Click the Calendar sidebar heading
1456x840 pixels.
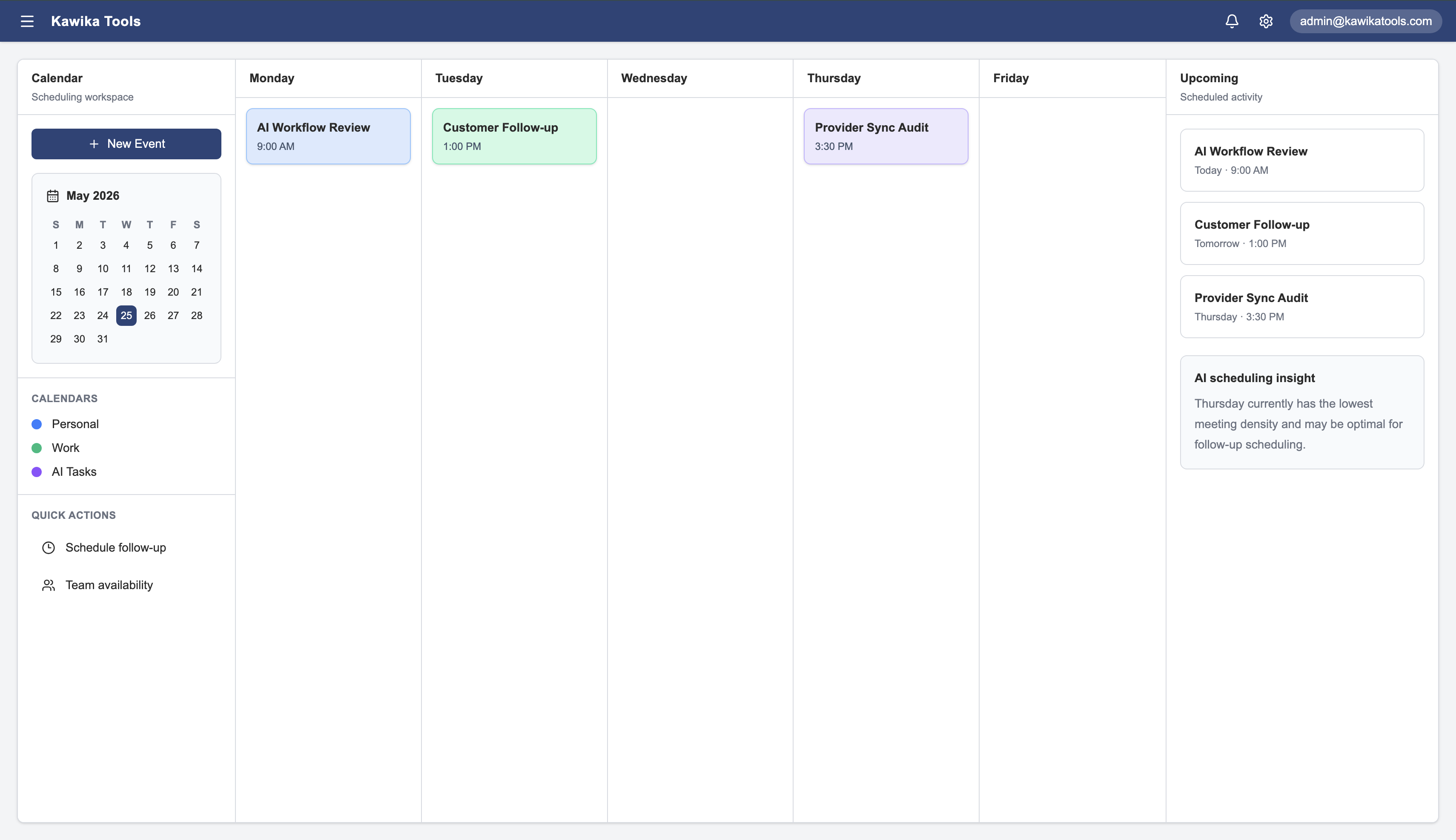click(57, 78)
